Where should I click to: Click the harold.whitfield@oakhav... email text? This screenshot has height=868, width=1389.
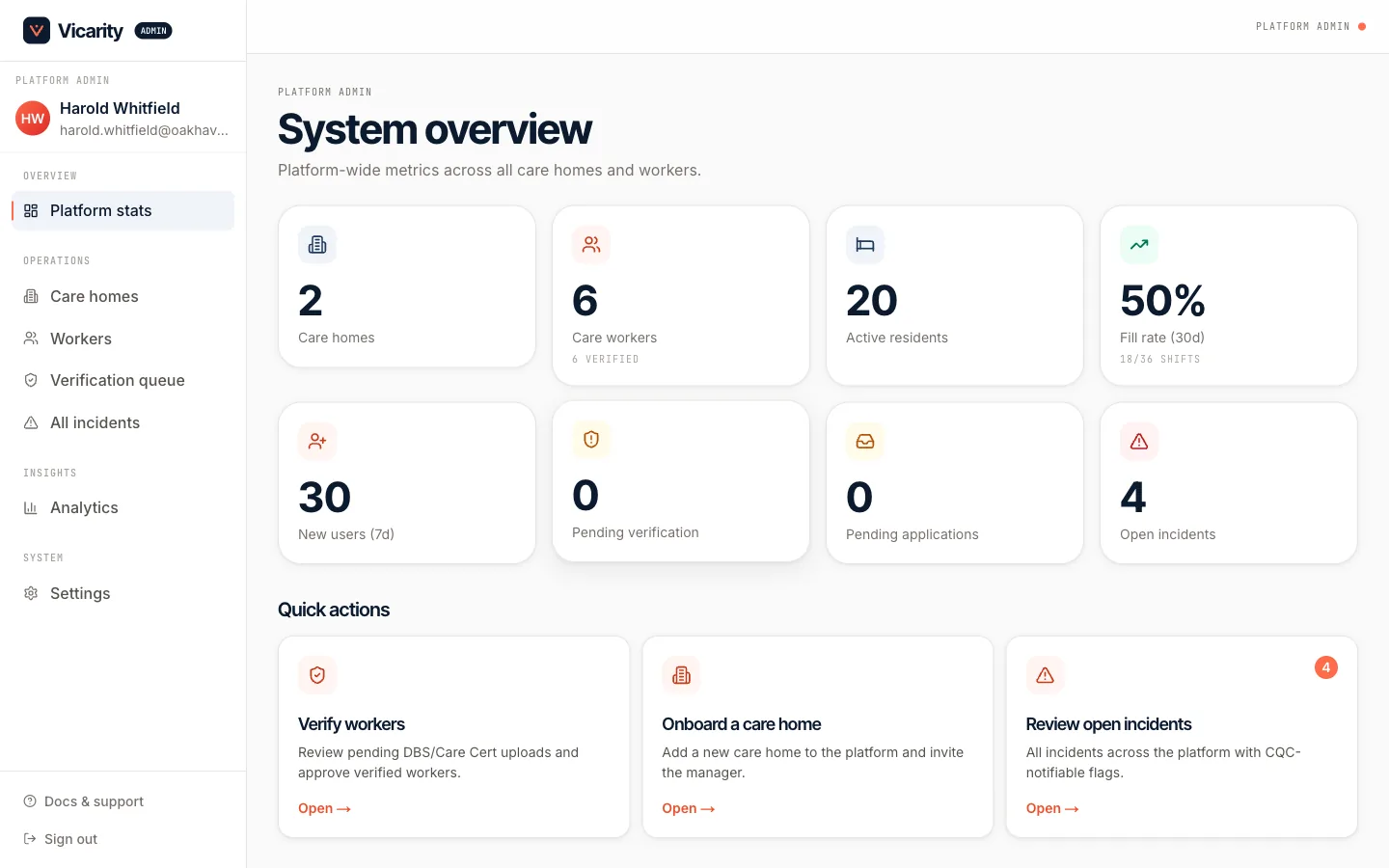(x=144, y=130)
